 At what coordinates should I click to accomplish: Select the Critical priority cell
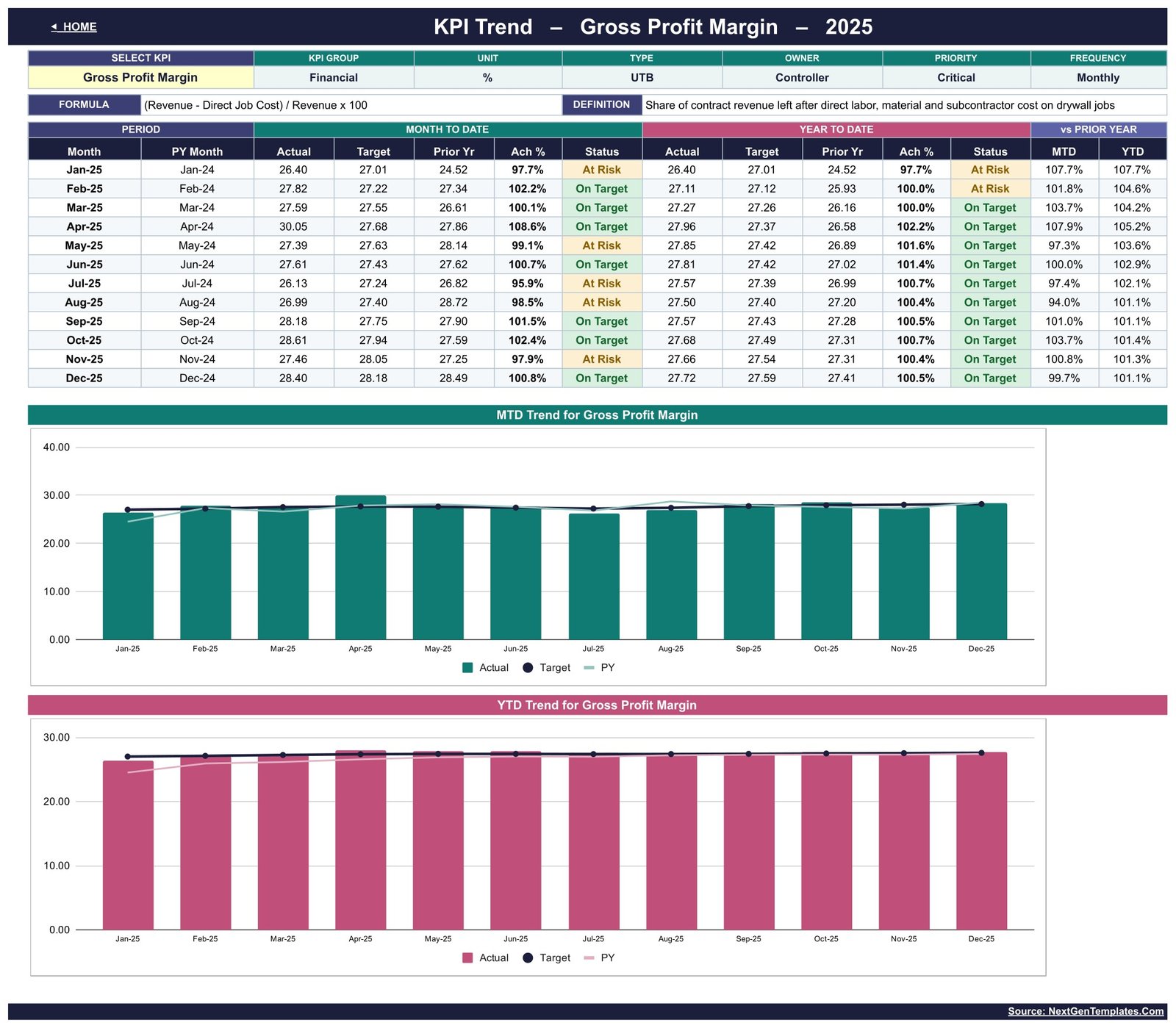click(956, 77)
